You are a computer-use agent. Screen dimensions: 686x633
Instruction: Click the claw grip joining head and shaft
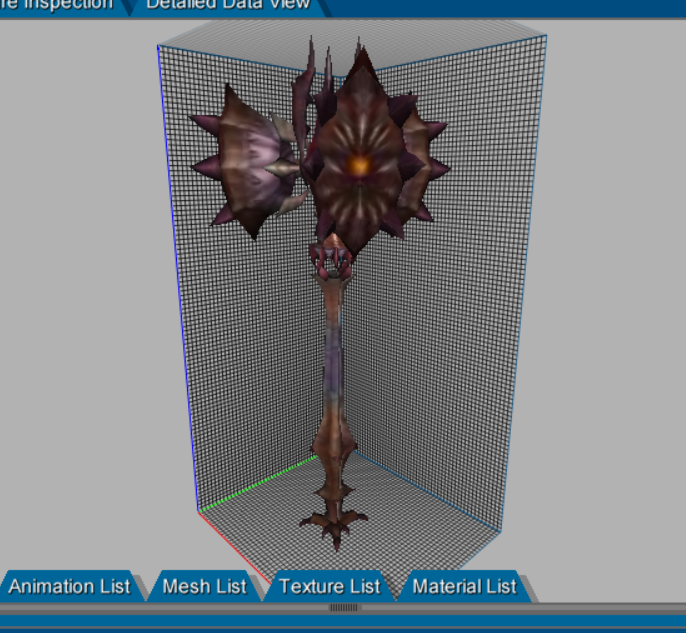click(330, 262)
